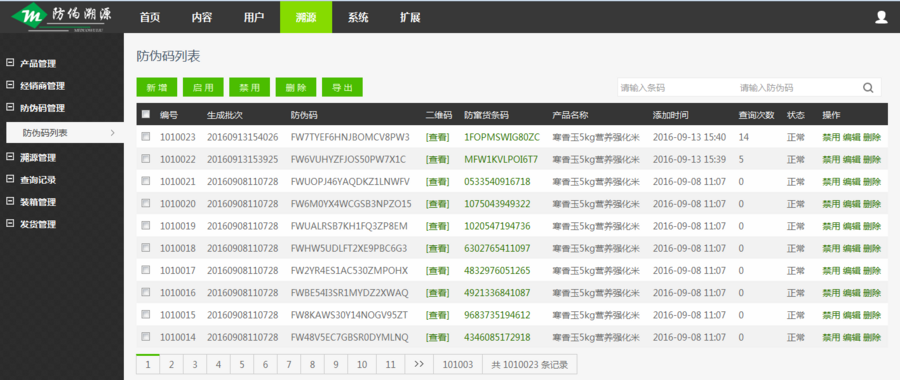Open 溯源 tab in top navigation
900x380 pixels.
tap(306, 17)
